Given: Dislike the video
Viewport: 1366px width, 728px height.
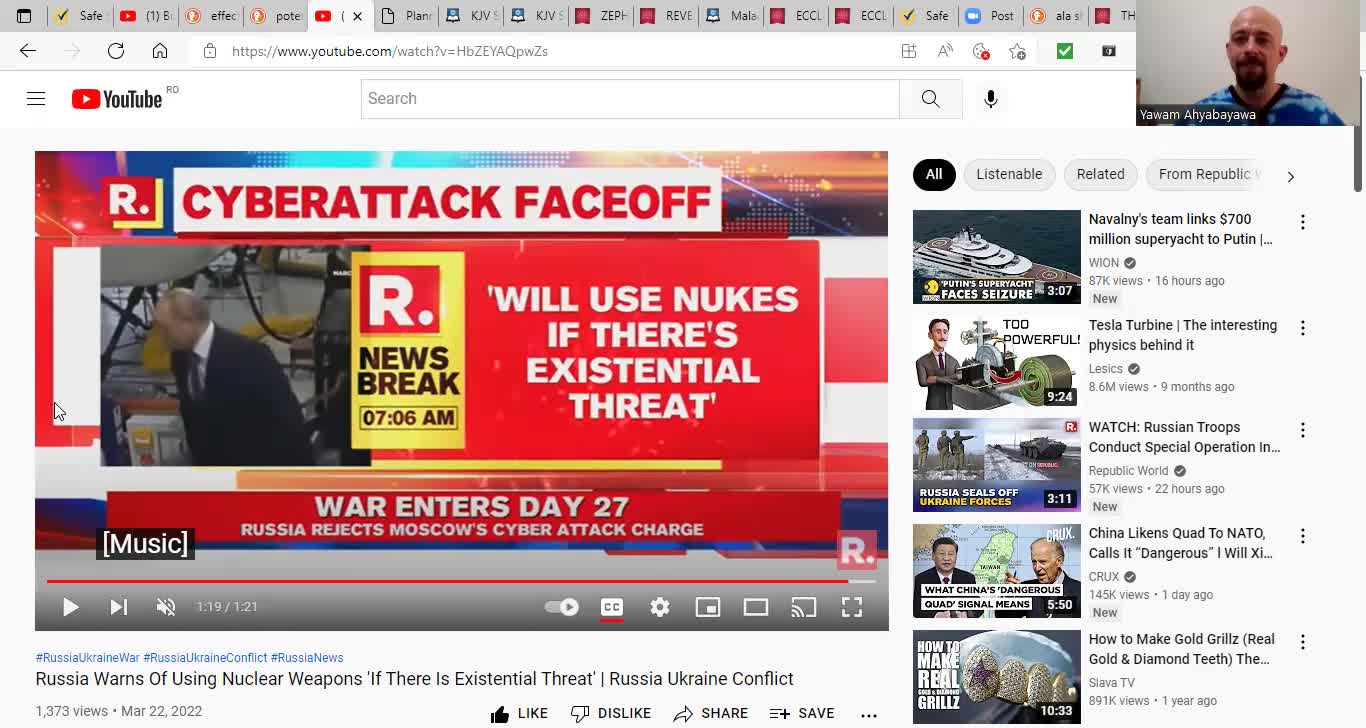Looking at the screenshot, I should point(610,713).
